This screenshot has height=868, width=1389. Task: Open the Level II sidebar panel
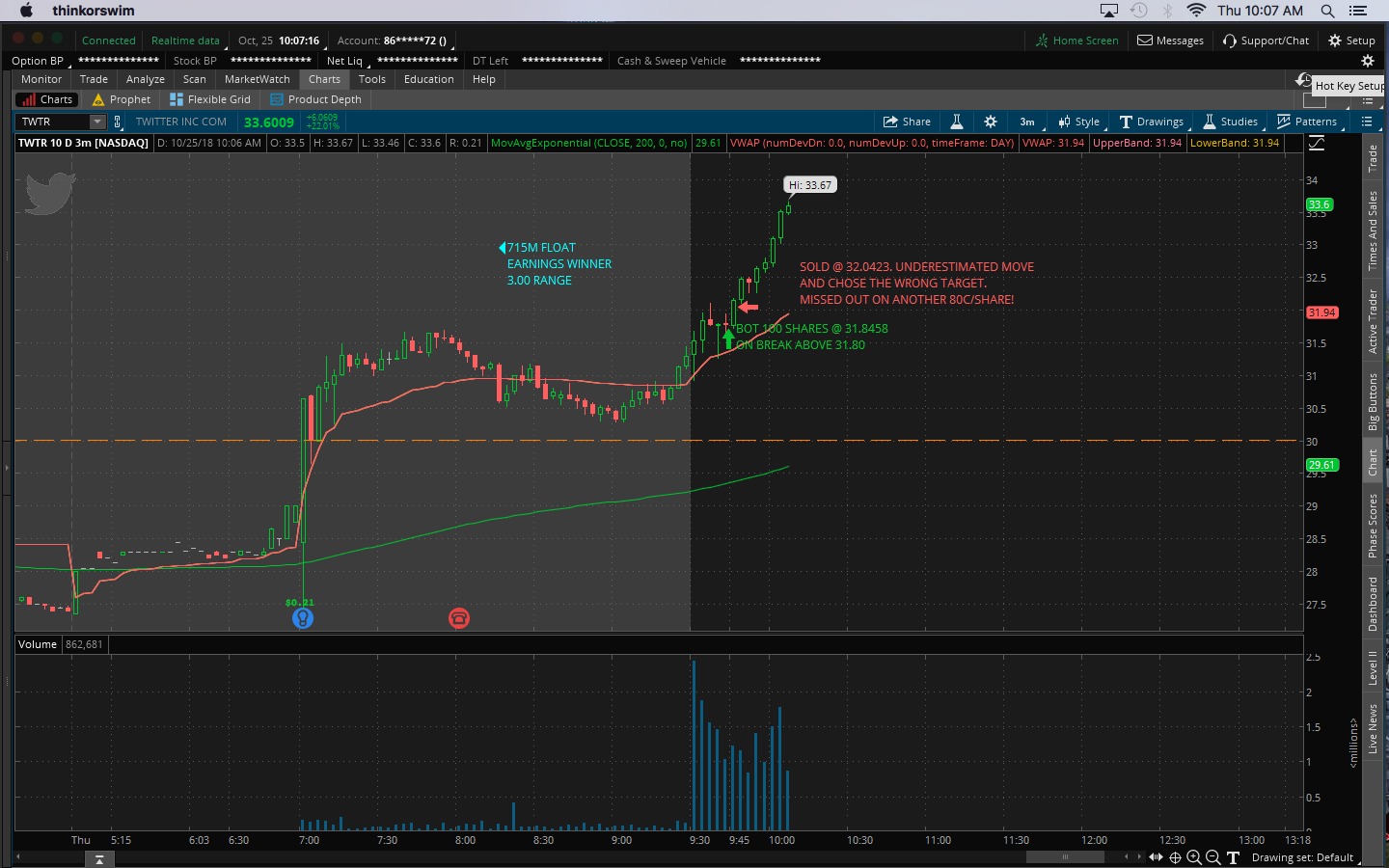(1373, 668)
